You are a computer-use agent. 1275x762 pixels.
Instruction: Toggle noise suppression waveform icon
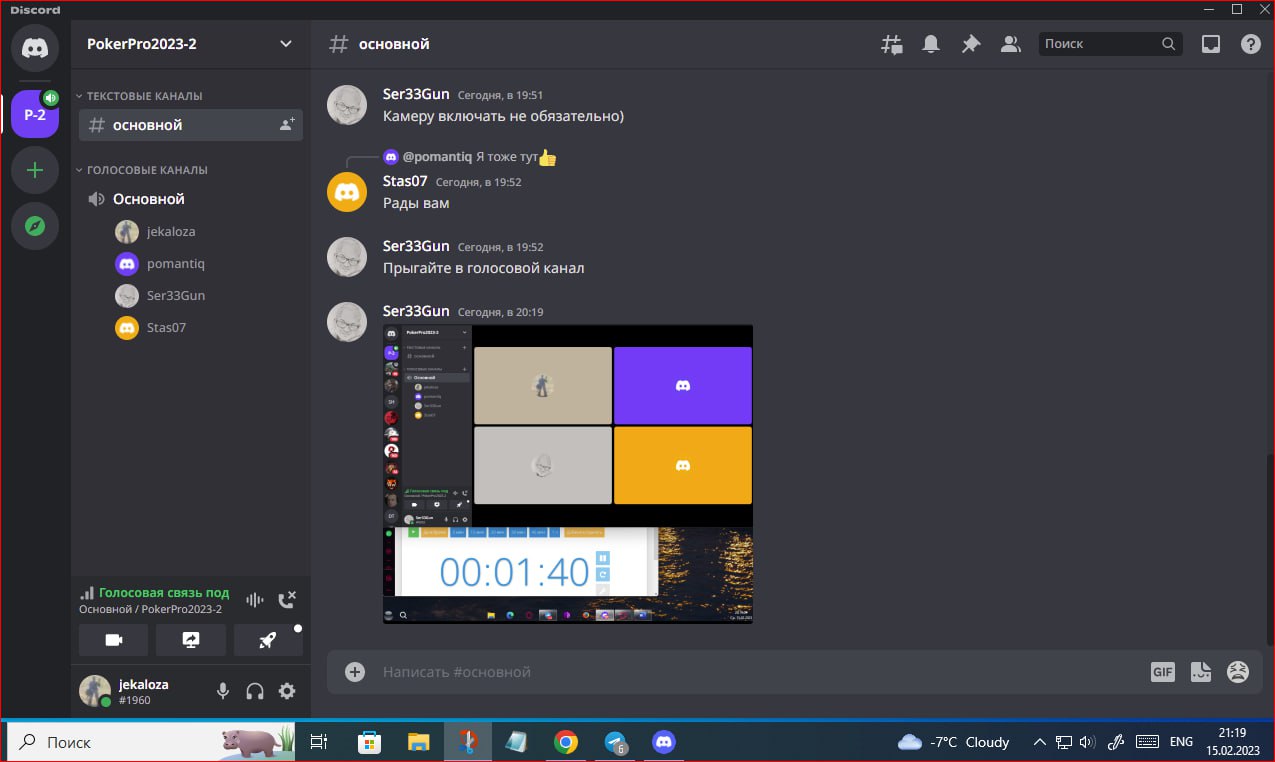tap(255, 600)
